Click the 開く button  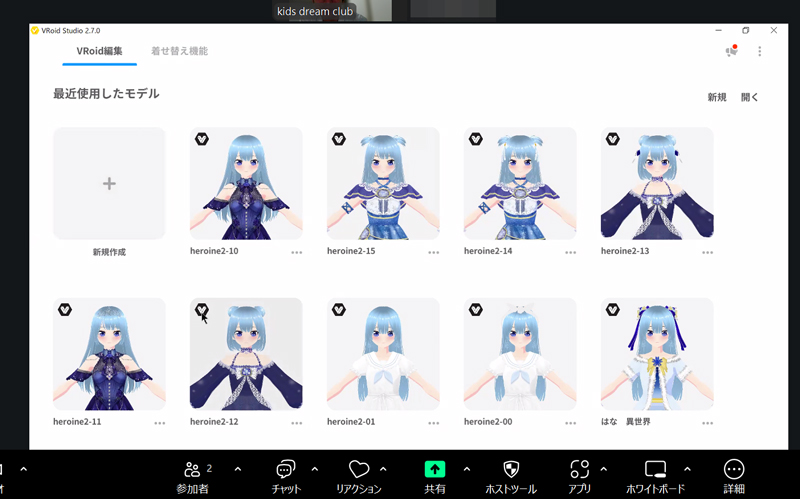pos(750,97)
